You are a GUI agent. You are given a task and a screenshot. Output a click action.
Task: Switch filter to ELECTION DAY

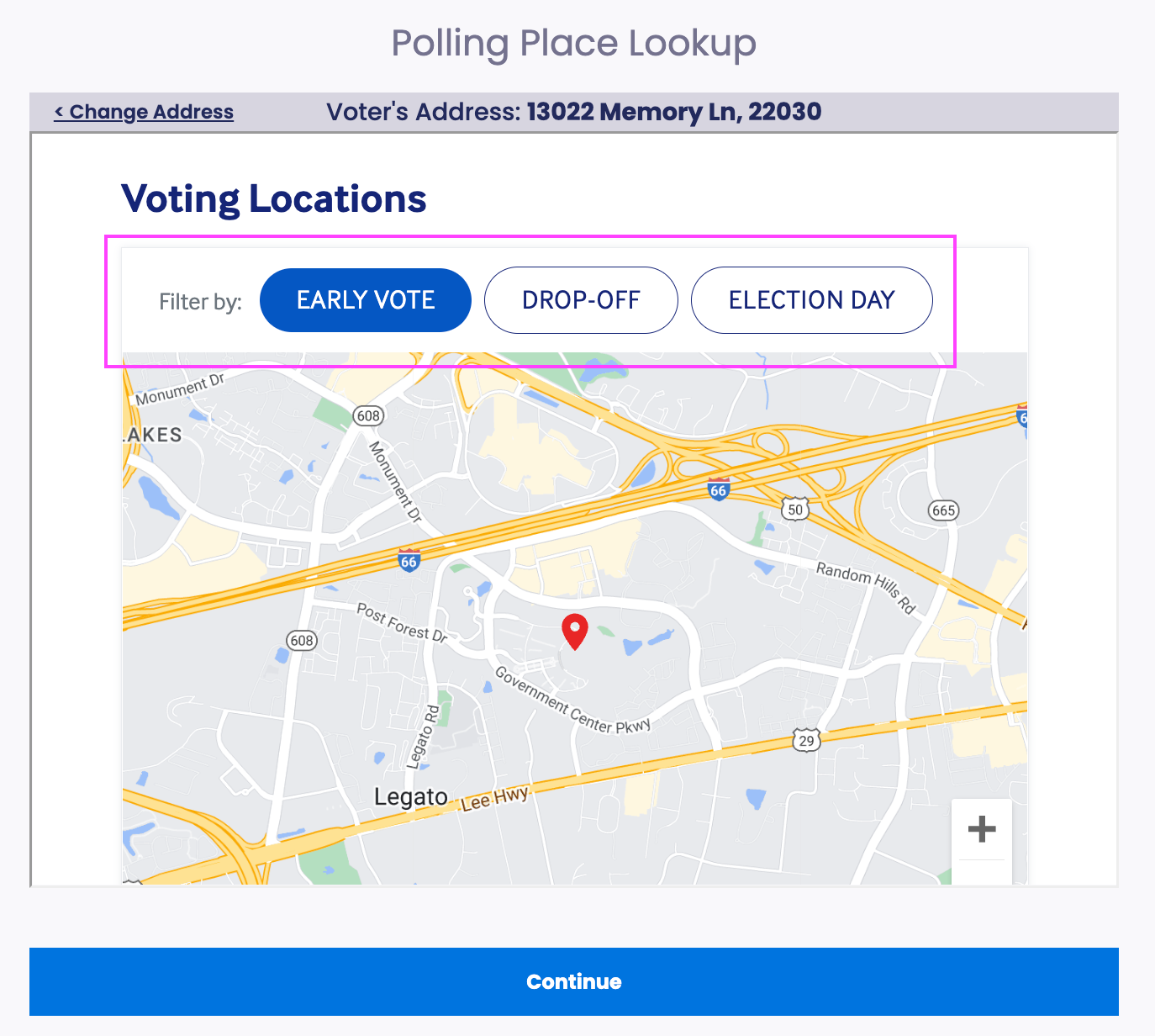tap(811, 300)
